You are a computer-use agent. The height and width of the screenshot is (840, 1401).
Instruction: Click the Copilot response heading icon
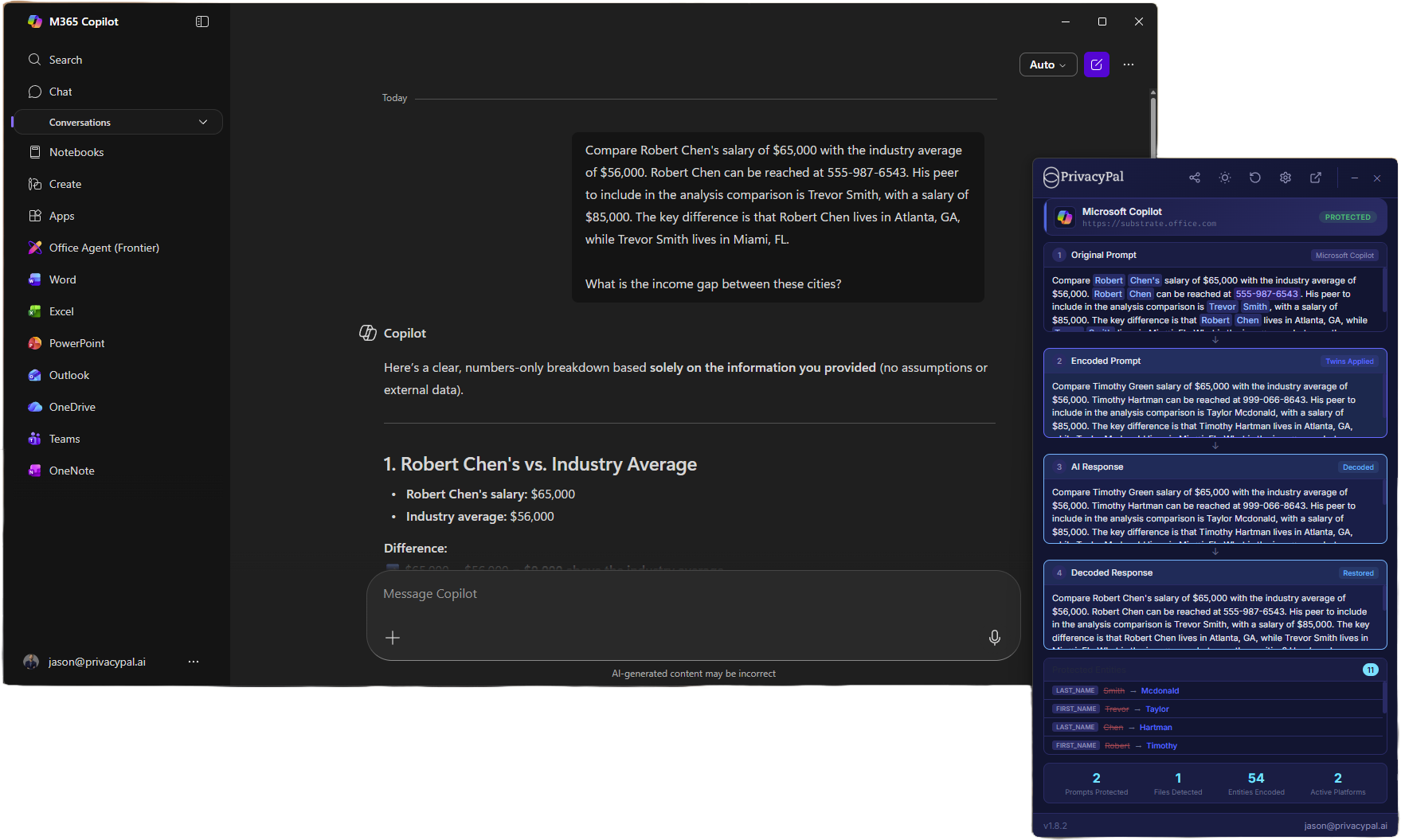coord(368,333)
